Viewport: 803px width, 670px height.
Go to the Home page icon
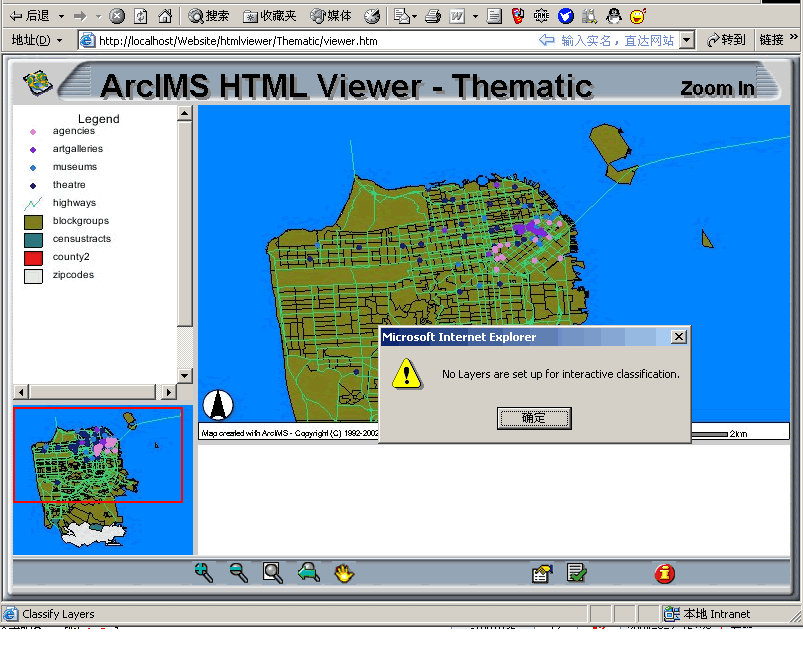(x=165, y=16)
